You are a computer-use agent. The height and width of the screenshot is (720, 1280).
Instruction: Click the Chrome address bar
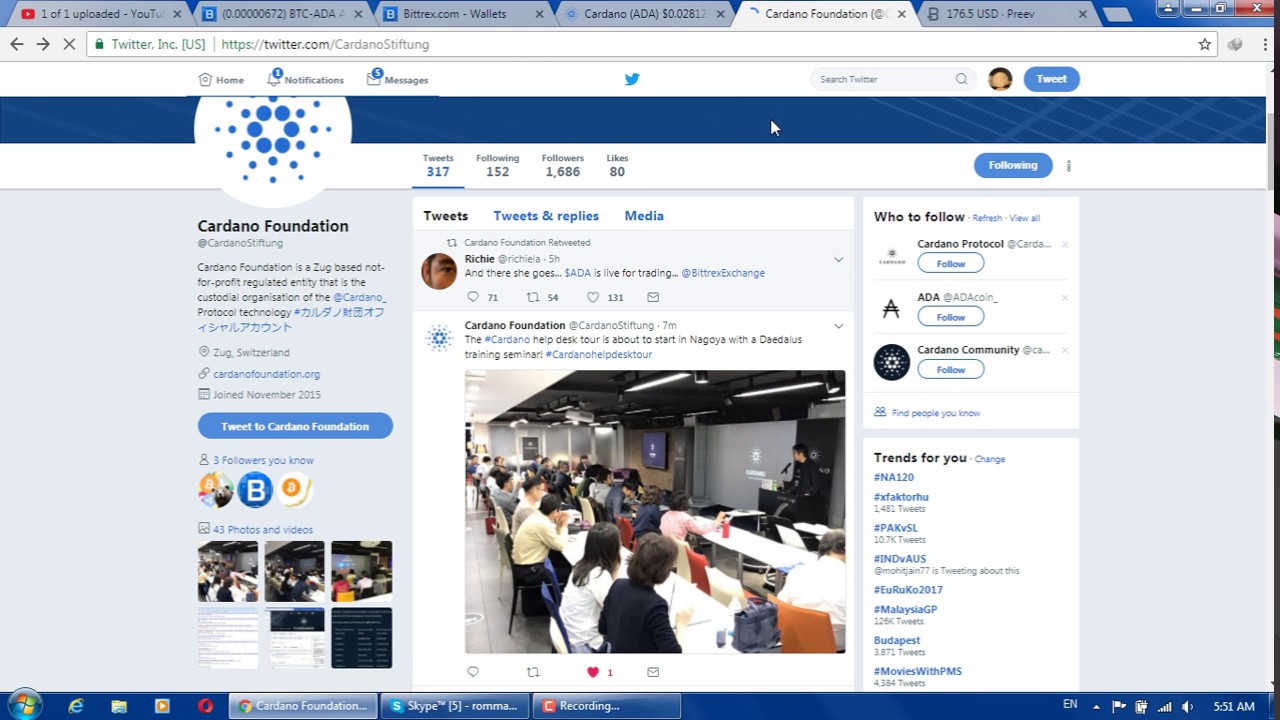point(650,44)
